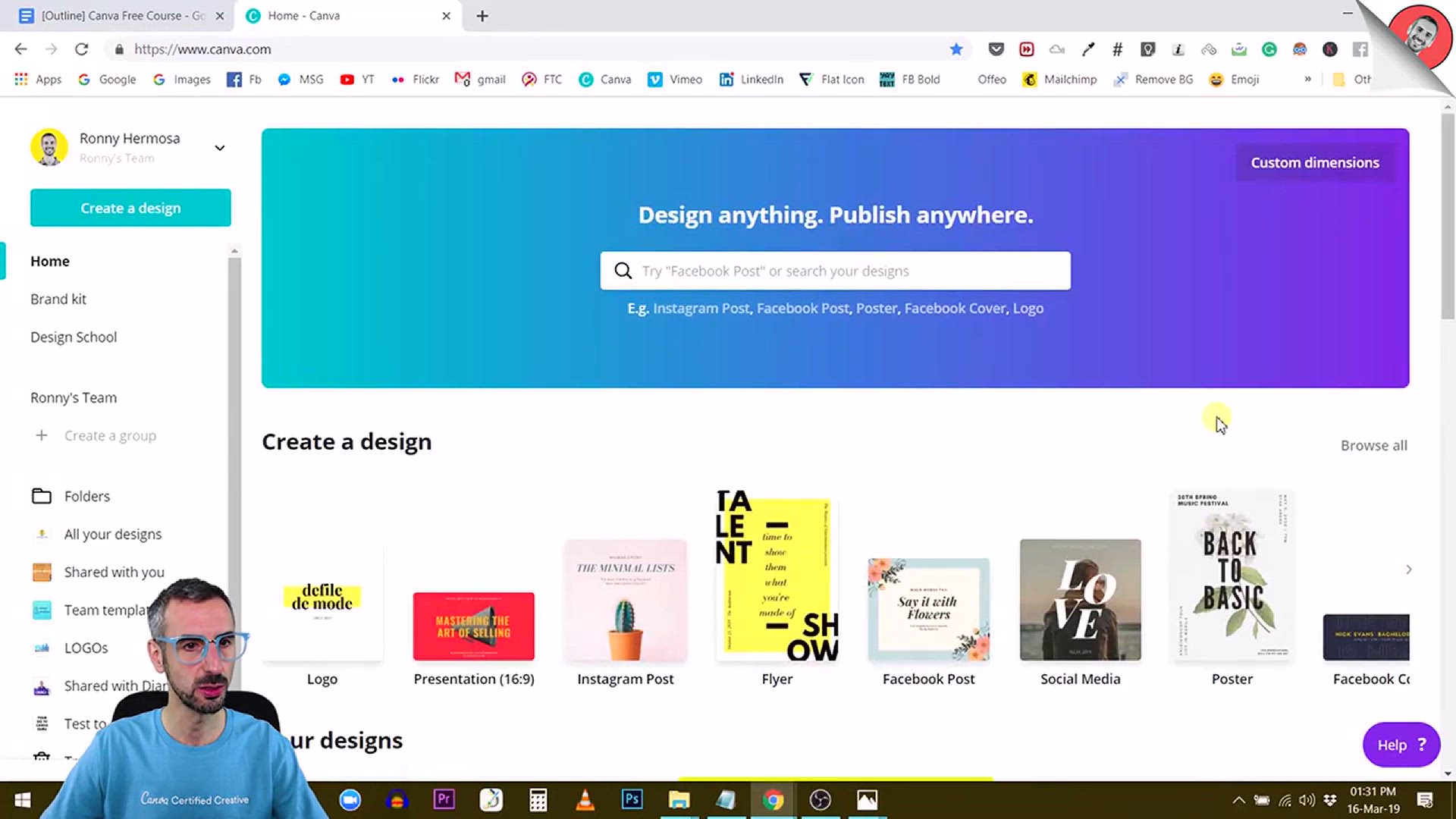Viewport: 1456px width, 819px height.
Task: Open Shared with you folder
Action: click(x=99, y=572)
